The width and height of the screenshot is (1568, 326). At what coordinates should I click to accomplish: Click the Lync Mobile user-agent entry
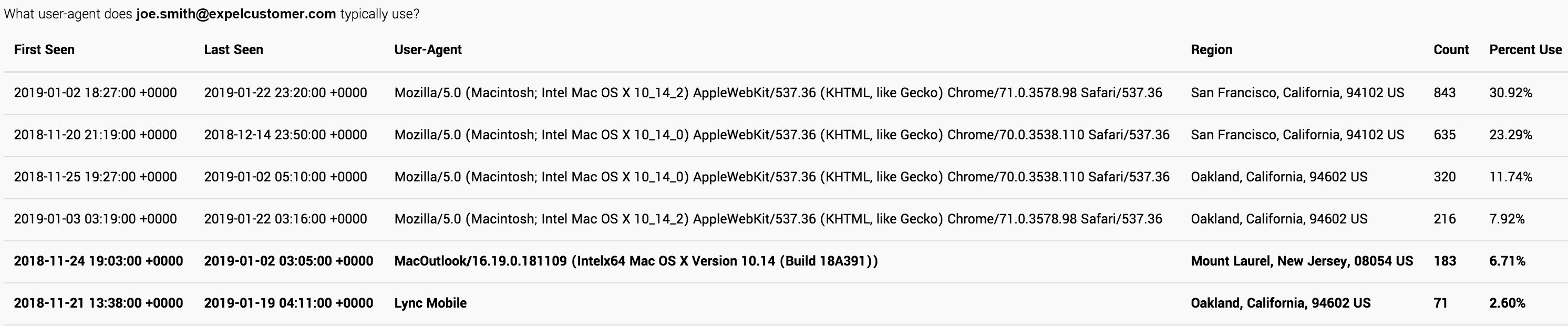tap(430, 303)
